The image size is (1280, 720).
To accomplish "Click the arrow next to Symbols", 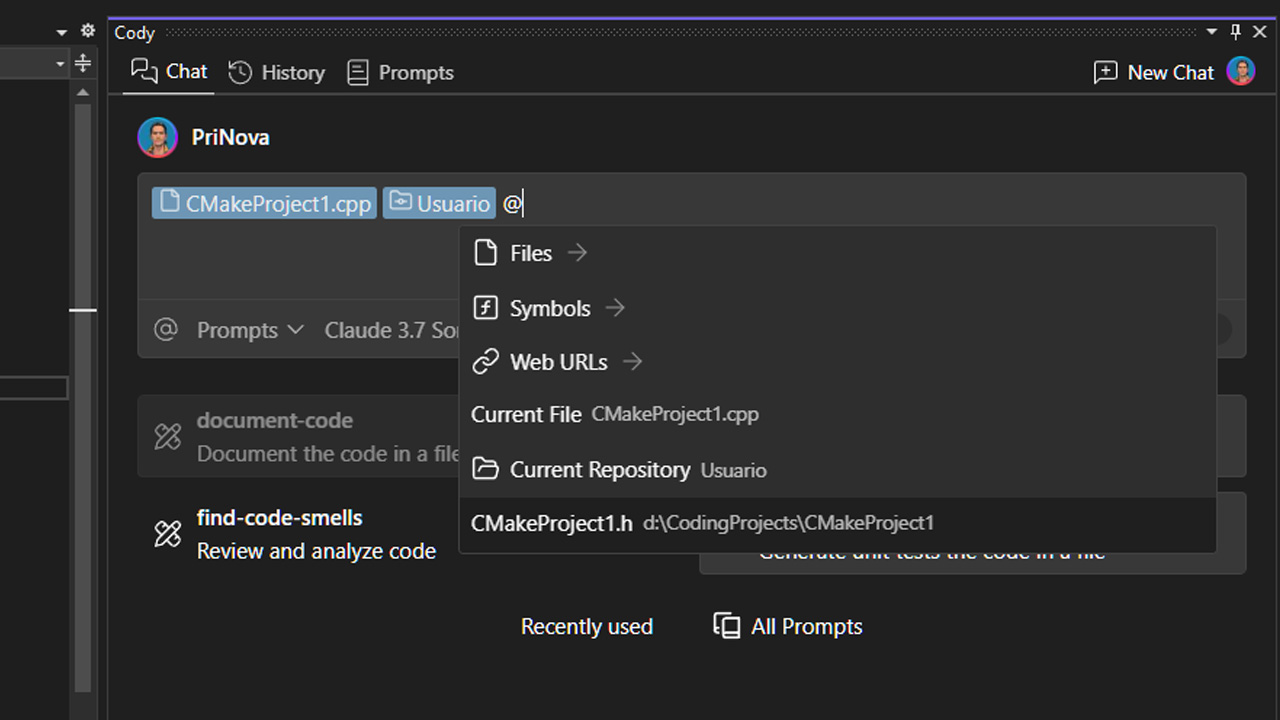I will 615,308.
